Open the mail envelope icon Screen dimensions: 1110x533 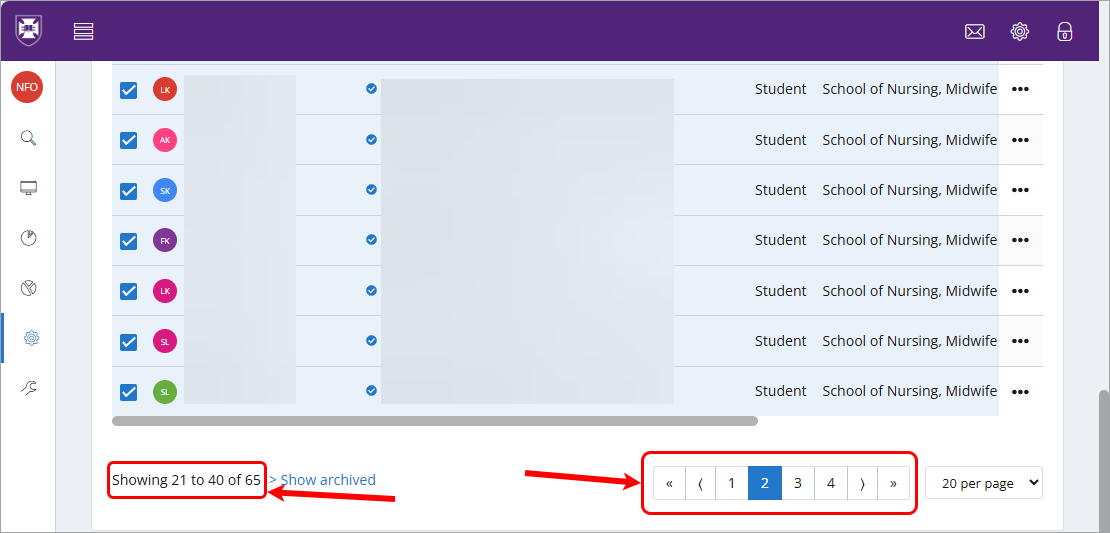tap(975, 31)
